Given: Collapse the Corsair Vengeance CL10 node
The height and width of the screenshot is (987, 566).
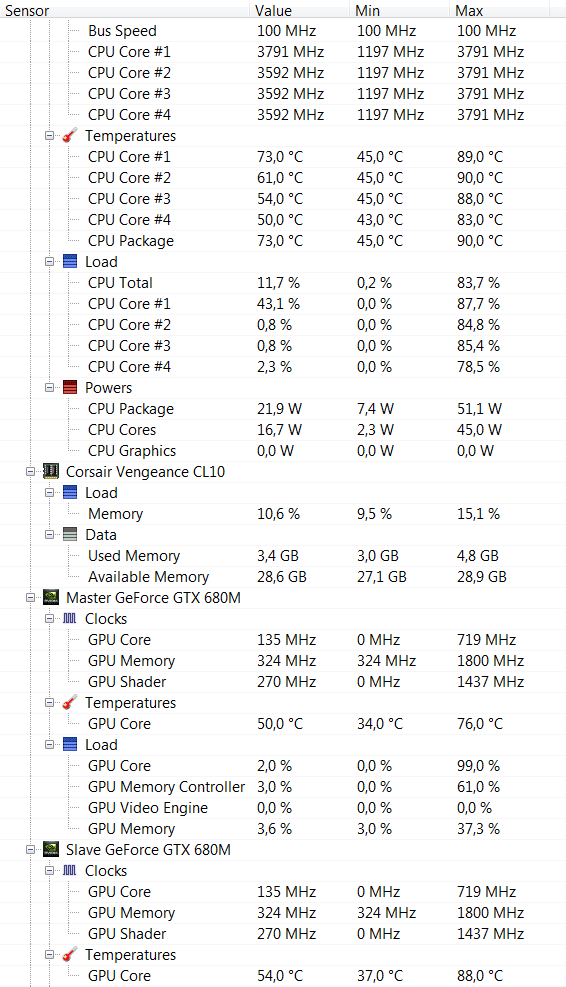Looking at the screenshot, I should click(x=30, y=471).
